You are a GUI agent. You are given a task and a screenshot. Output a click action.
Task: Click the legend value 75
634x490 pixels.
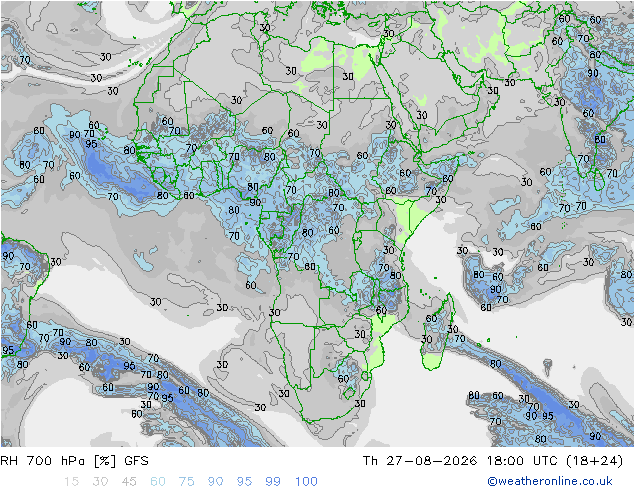pos(186,482)
